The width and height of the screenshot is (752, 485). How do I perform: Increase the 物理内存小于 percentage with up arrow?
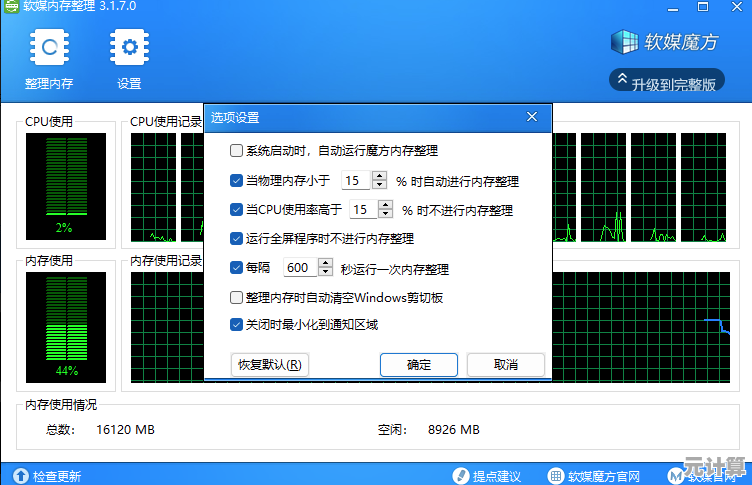[x=379, y=176]
